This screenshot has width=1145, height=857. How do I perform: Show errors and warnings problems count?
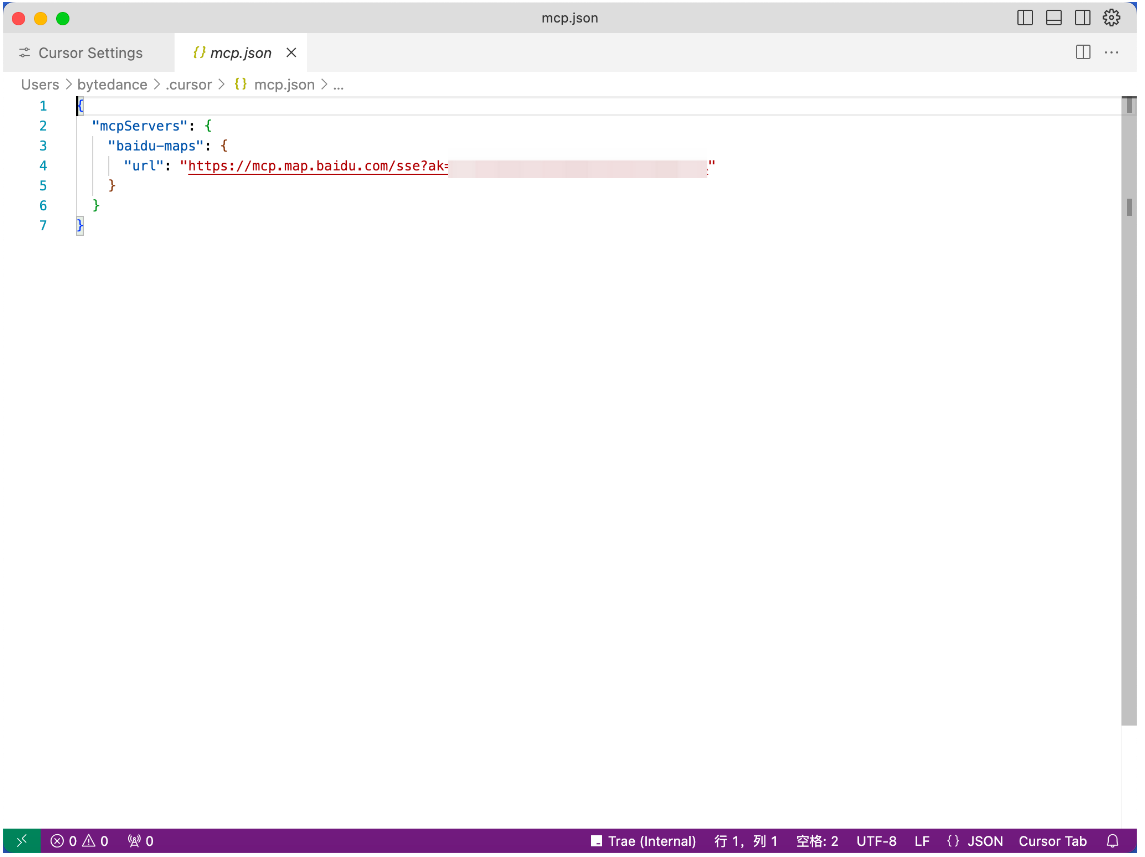(80, 841)
